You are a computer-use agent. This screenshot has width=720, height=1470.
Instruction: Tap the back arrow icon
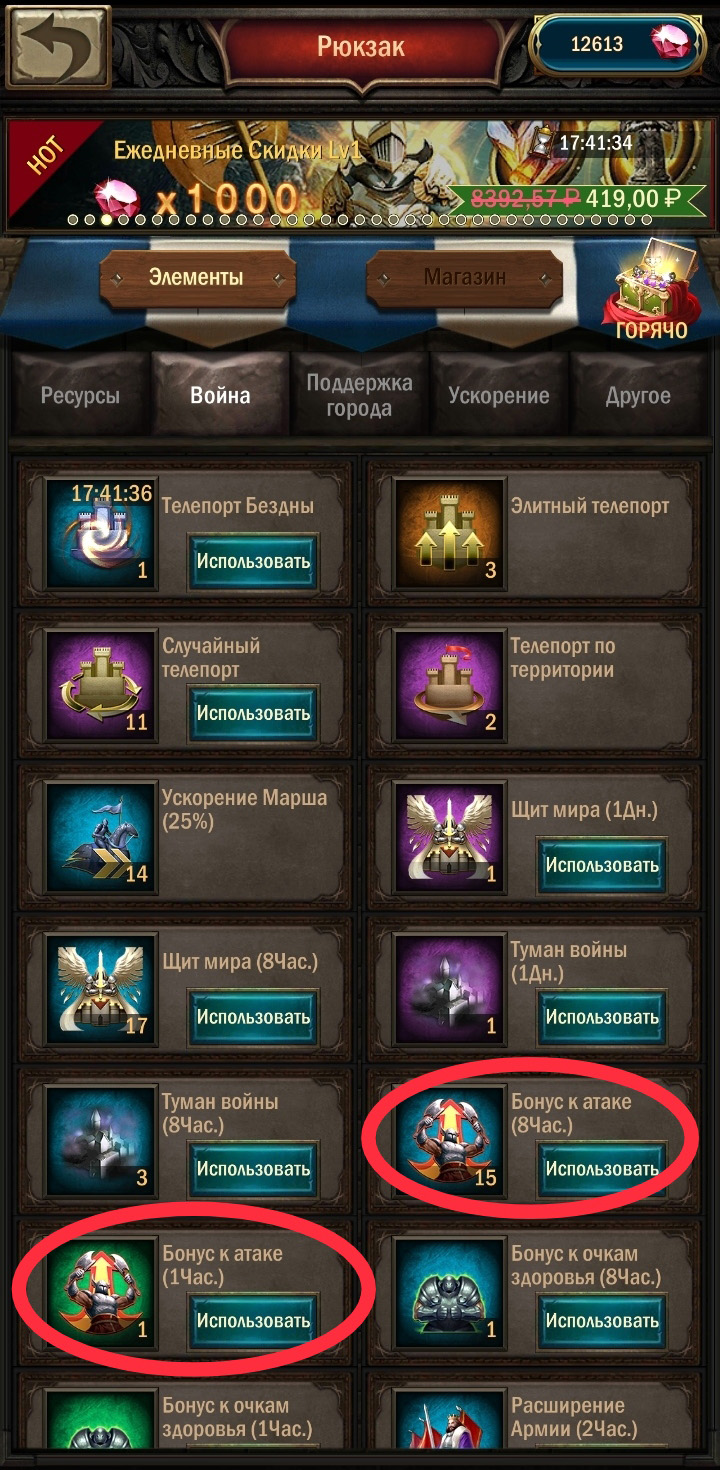click(x=58, y=46)
